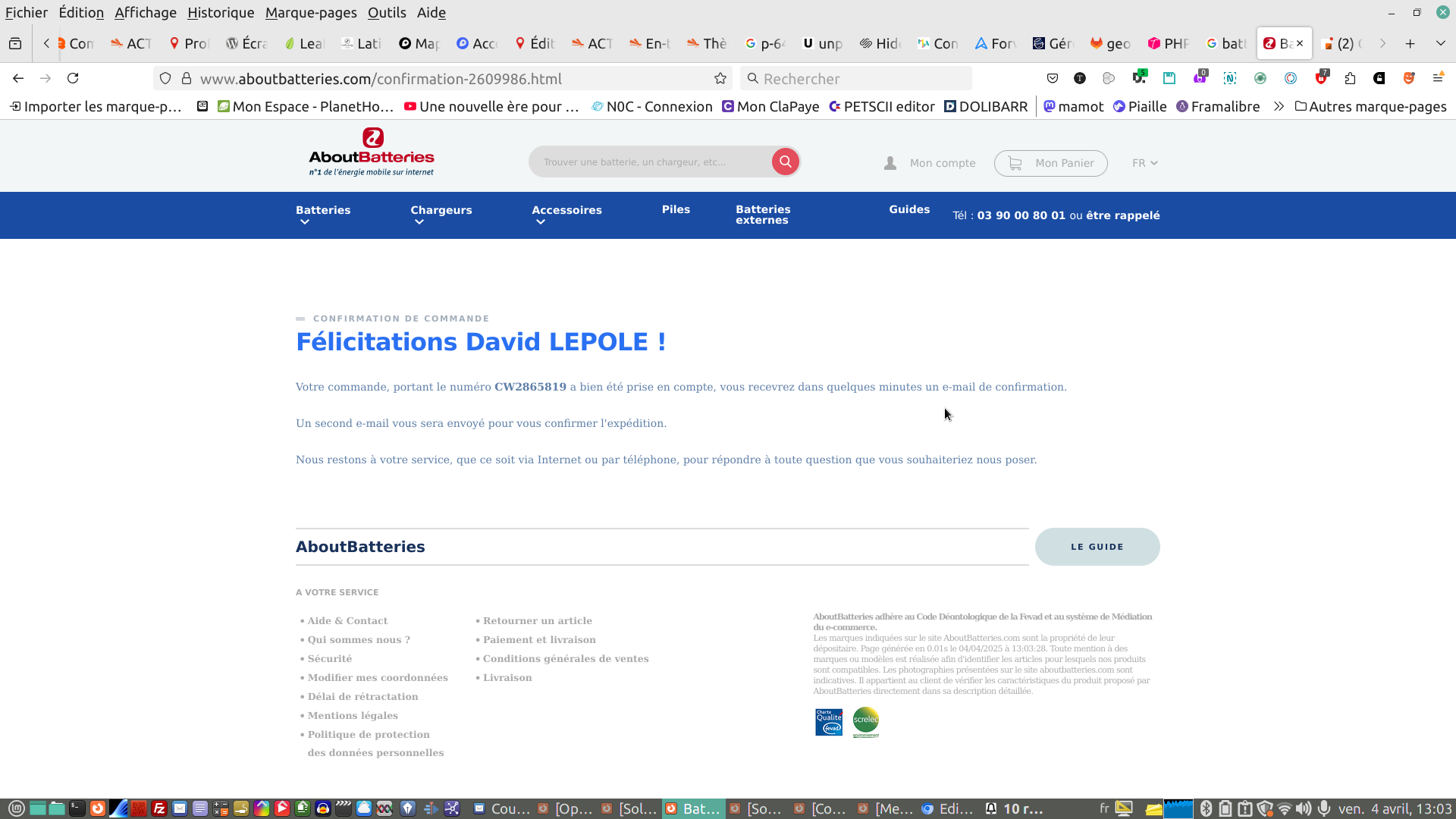Click the site security padlock icon

tap(187, 78)
